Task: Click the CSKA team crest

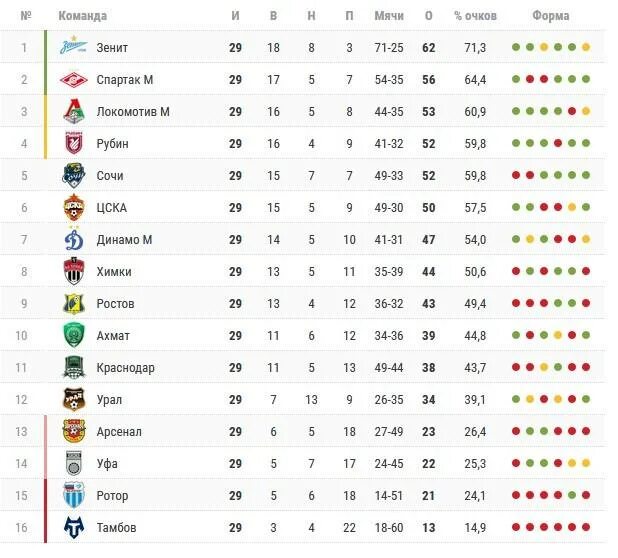Action: 74,207
